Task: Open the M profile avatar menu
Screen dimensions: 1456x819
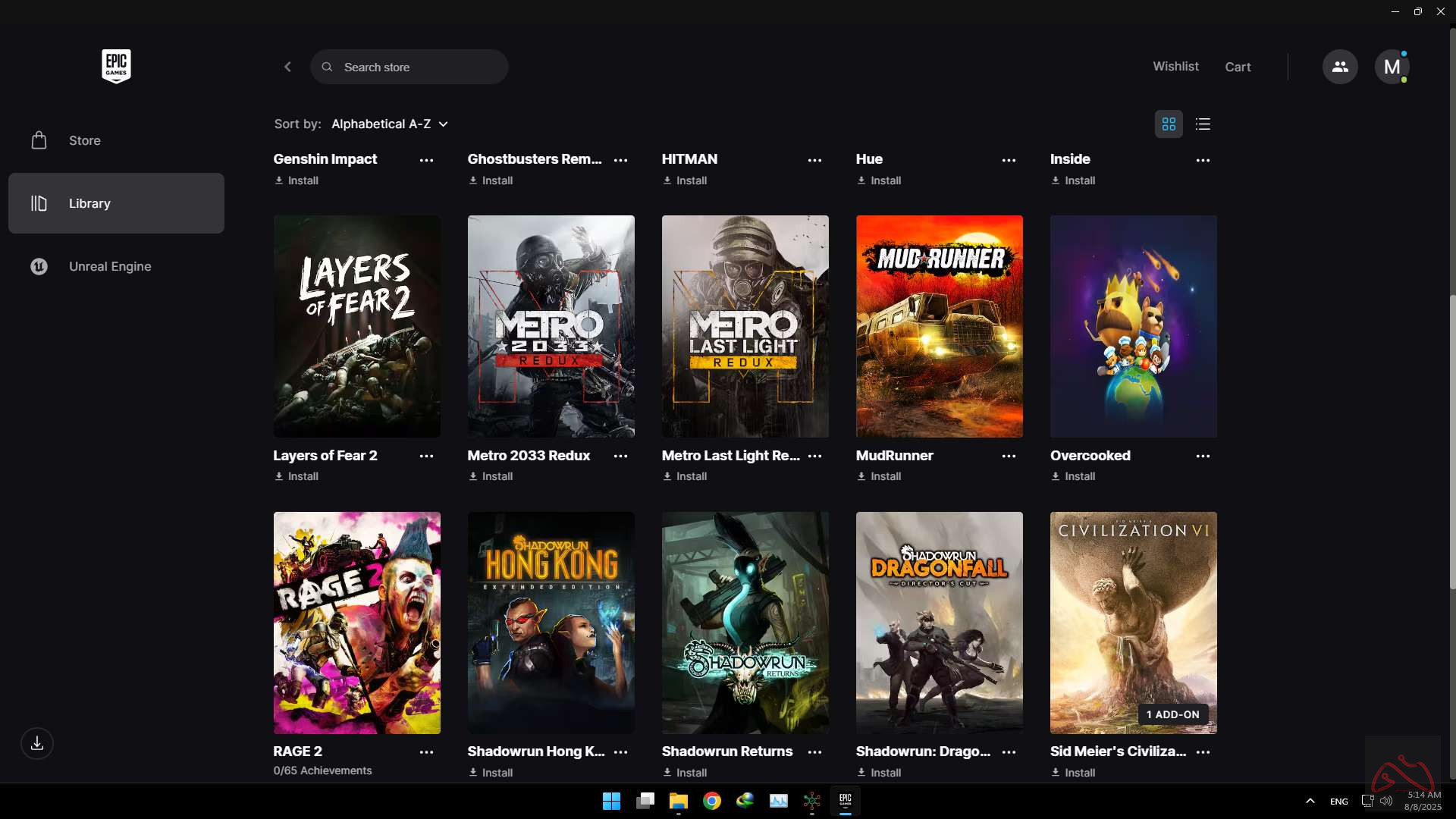Action: (1392, 67)
